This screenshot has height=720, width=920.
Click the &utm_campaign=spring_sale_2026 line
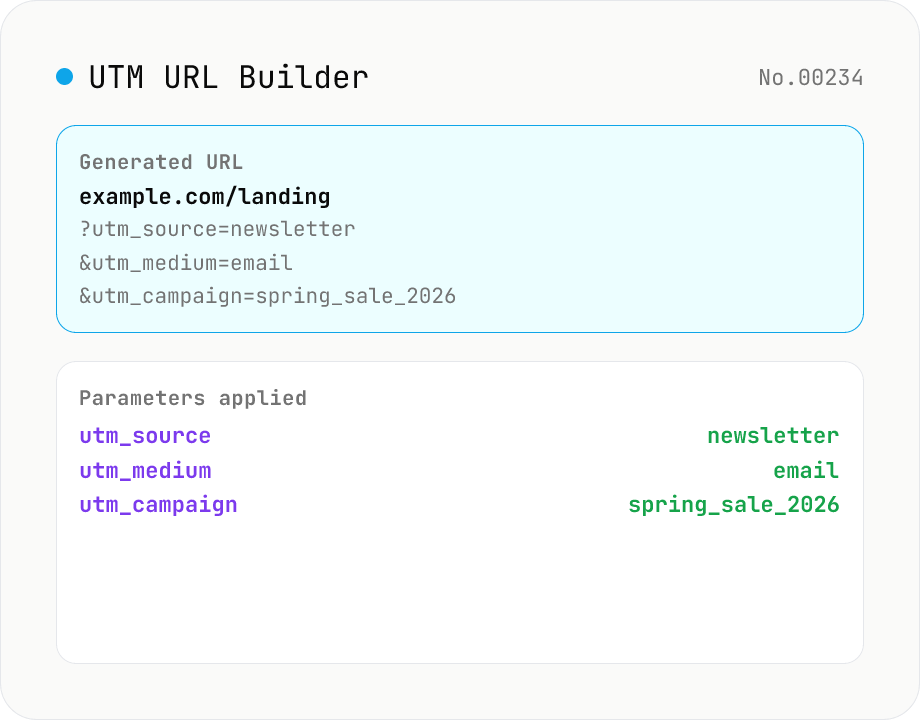[x=268, y=296]
